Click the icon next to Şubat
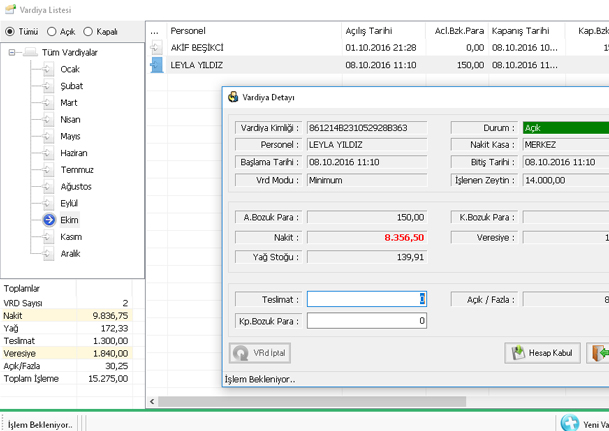609x431 pixels. coord(47,86)
